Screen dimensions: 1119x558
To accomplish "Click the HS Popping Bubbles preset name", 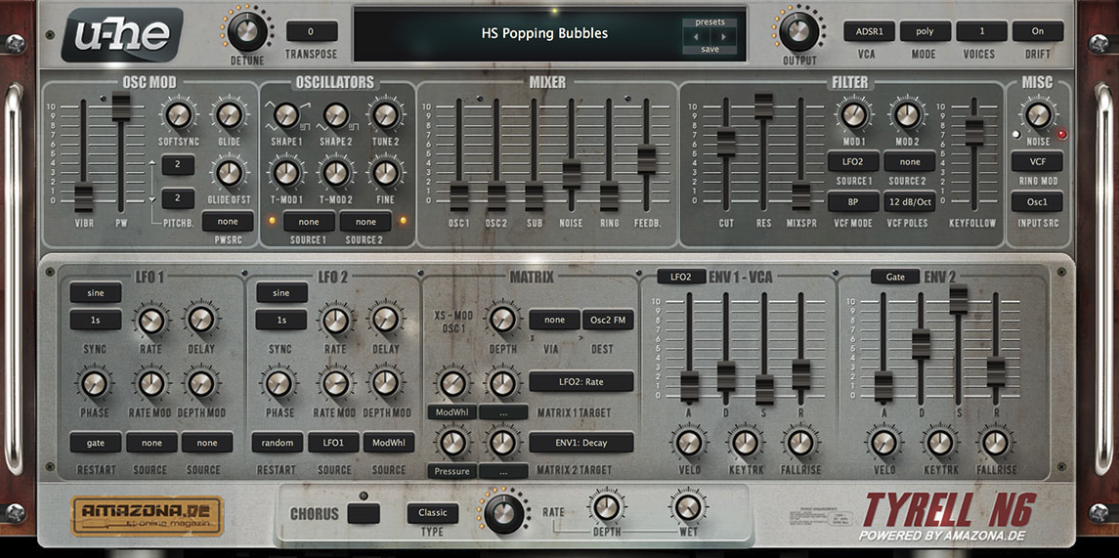I will coord(545,33).
